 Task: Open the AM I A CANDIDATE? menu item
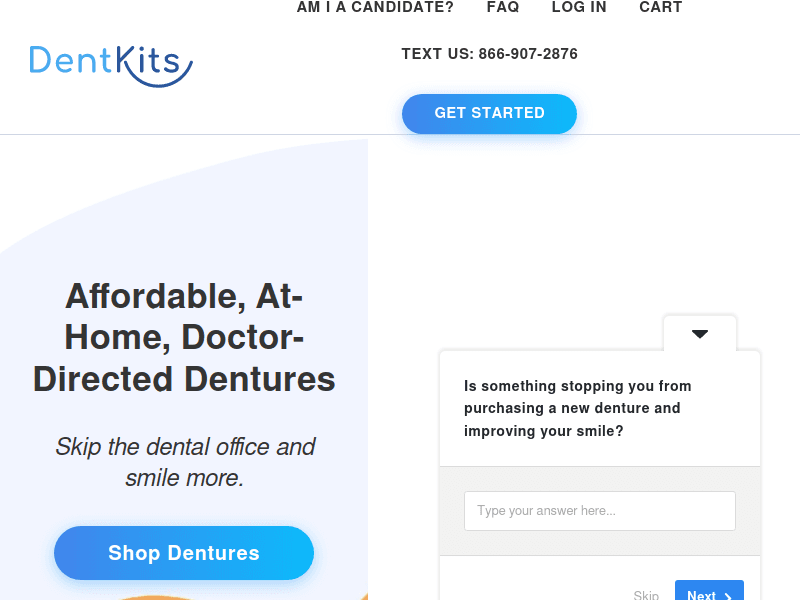click(x=375, y=8)
